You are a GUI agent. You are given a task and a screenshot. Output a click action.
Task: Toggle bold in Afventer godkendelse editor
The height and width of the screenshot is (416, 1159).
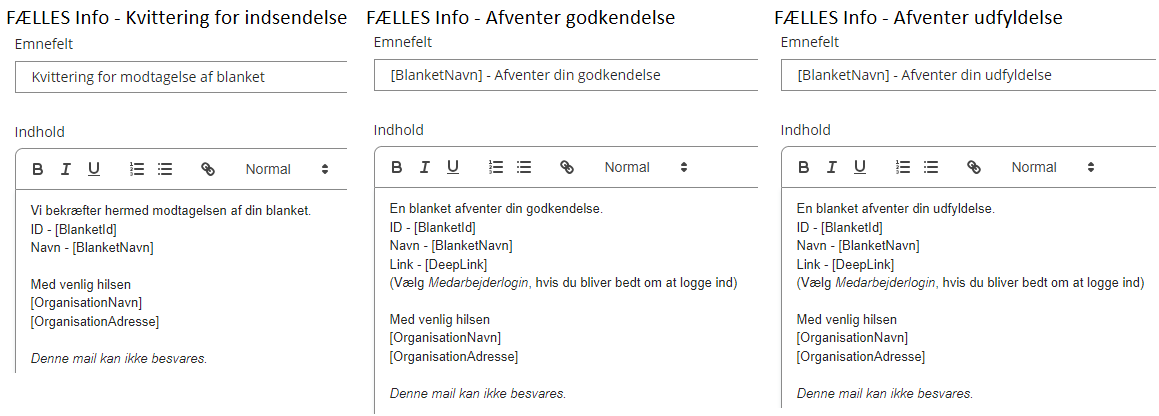click(396, 167)
